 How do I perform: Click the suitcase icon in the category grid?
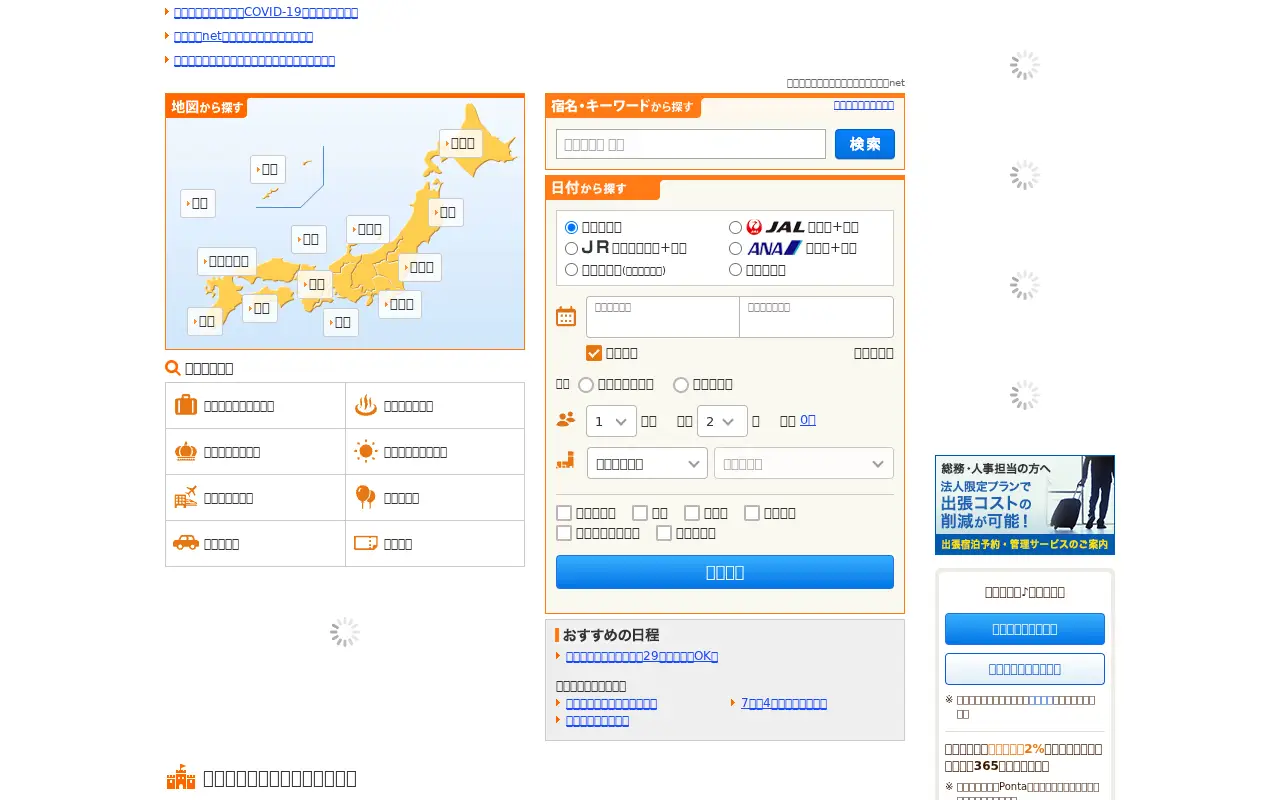186,405
